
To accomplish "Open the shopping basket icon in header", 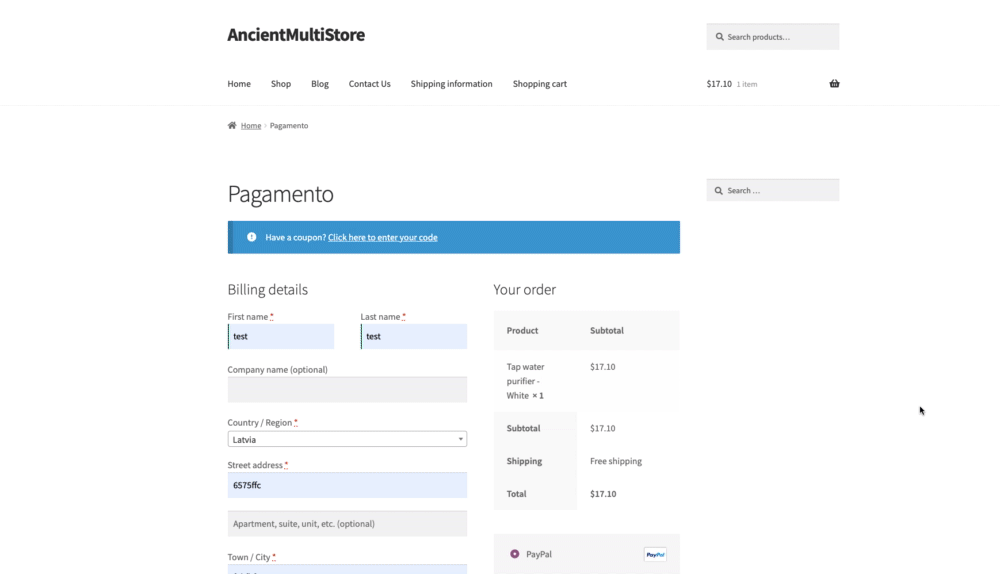I will tap(834, 84).
